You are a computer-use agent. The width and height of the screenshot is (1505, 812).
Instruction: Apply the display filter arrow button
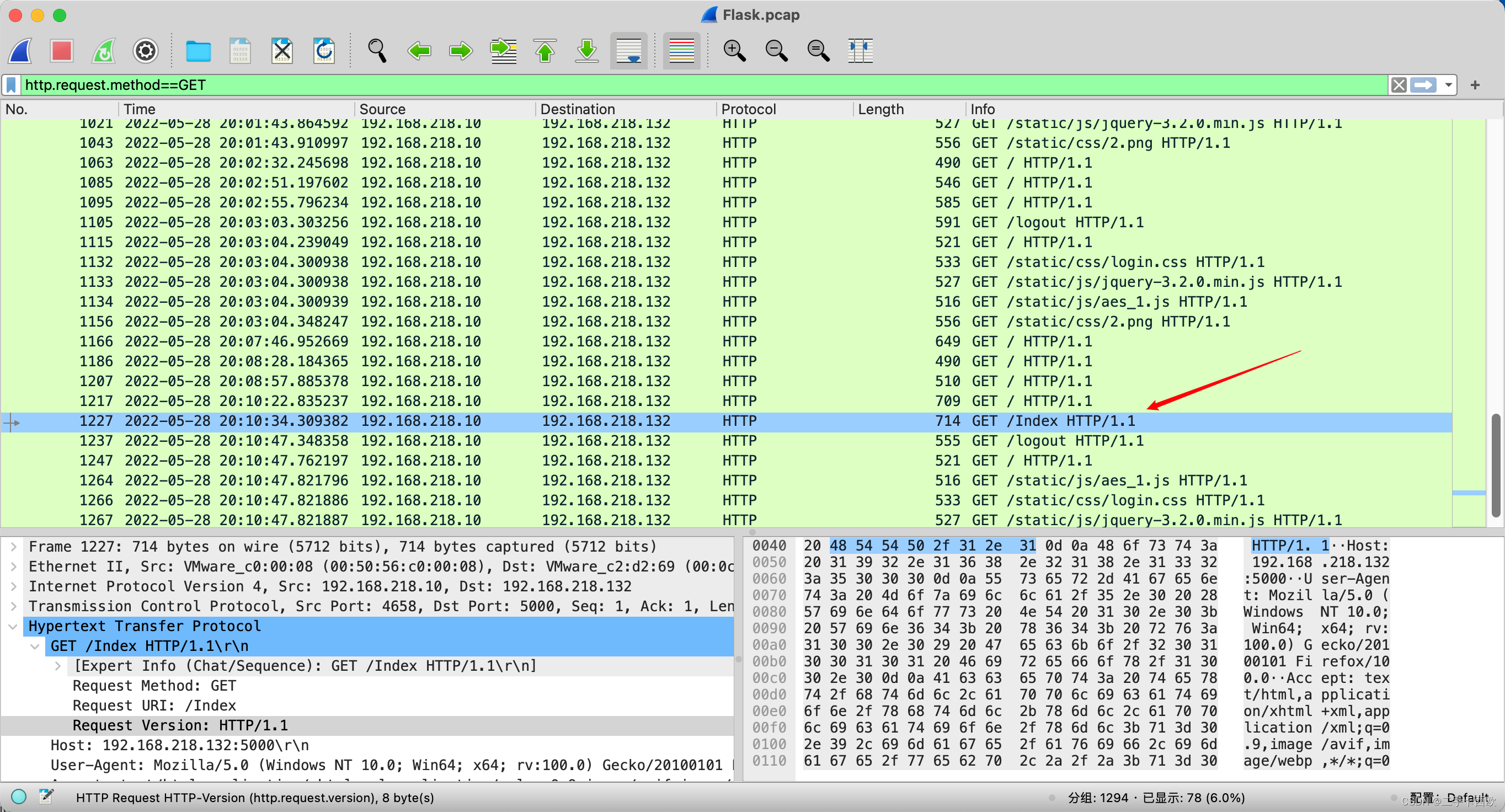pyautogui.click(x=1423, y=86)
